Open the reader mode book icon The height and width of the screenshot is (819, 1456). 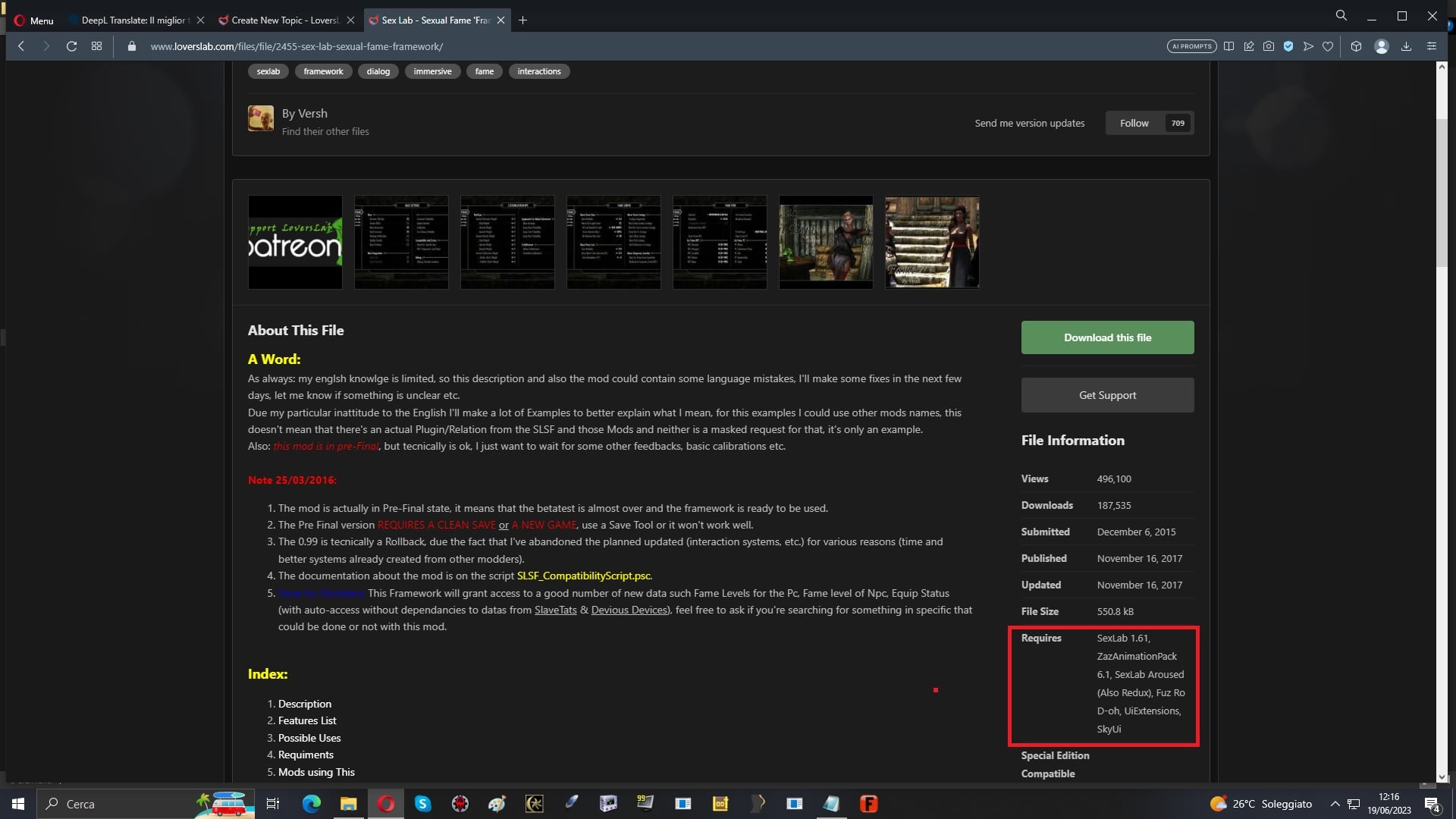(1228, 46)
